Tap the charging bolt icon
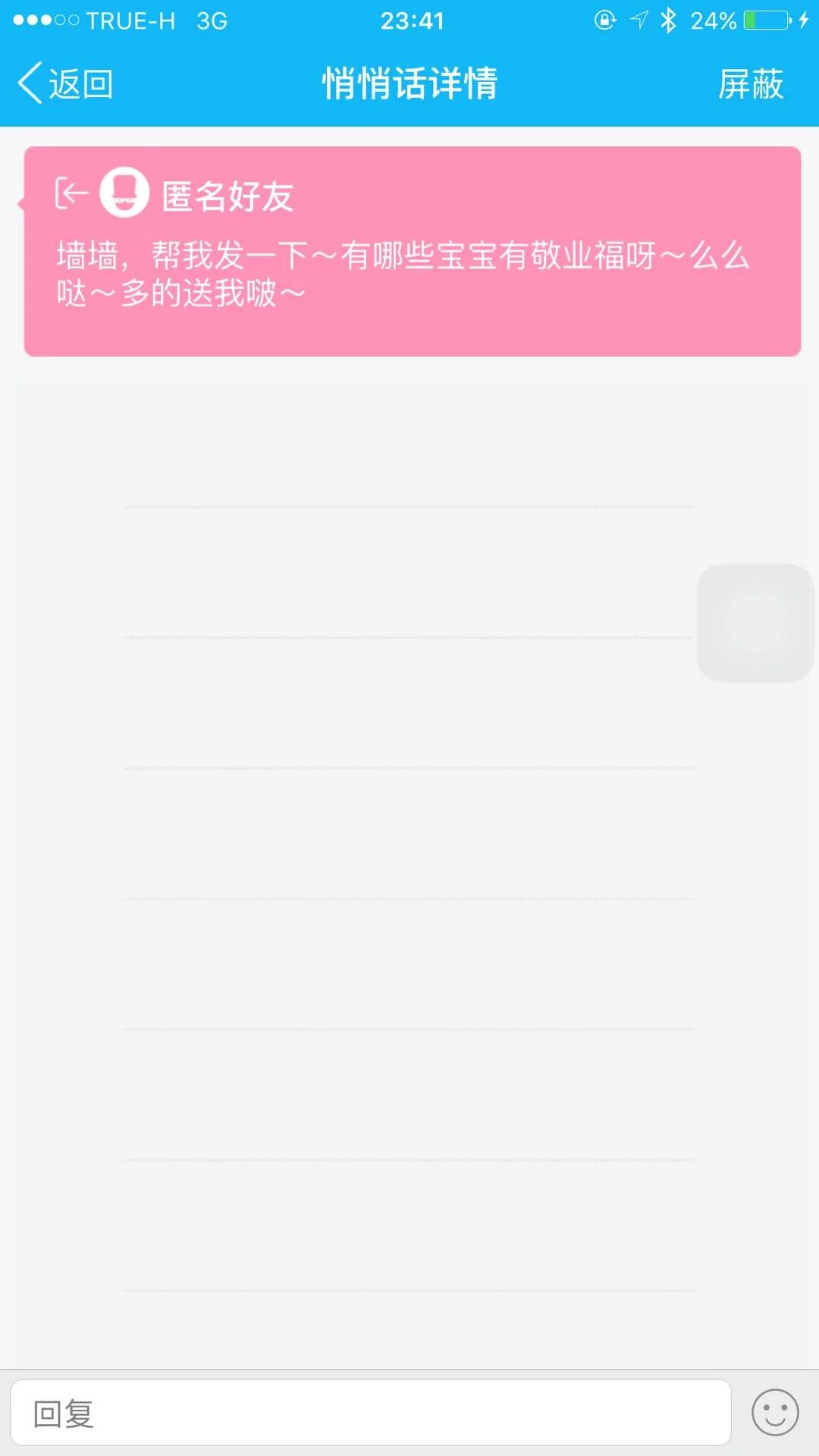This screenshot has width=819, height=1456. (804, 20)
